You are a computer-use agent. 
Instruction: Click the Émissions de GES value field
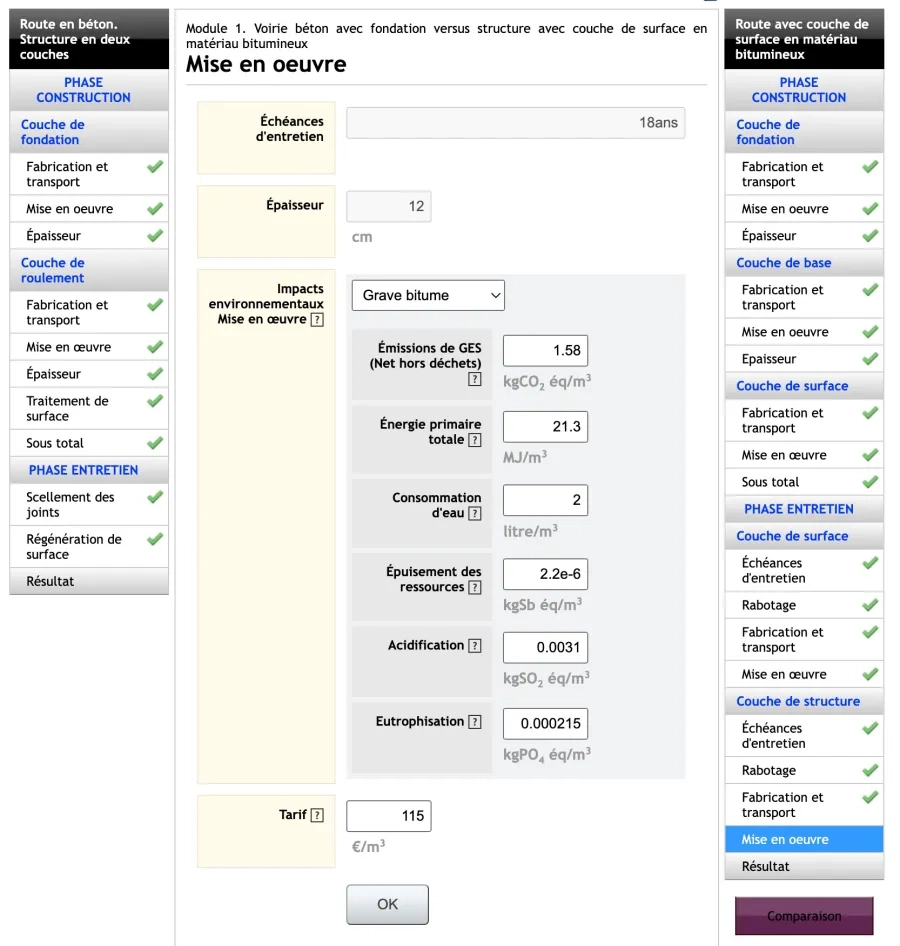(x=545, y=351)
